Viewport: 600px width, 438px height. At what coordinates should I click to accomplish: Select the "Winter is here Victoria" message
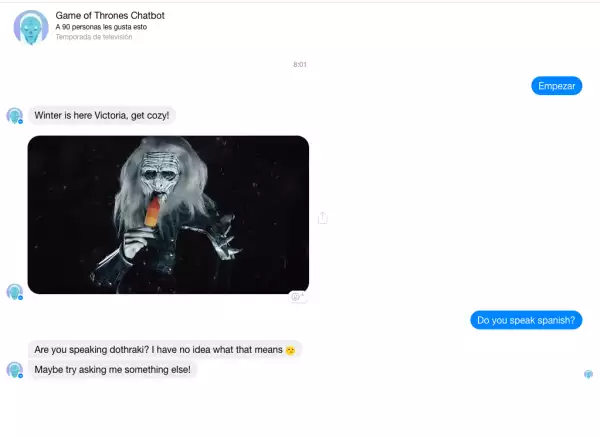pyautogui.click(x=102, y=116)
